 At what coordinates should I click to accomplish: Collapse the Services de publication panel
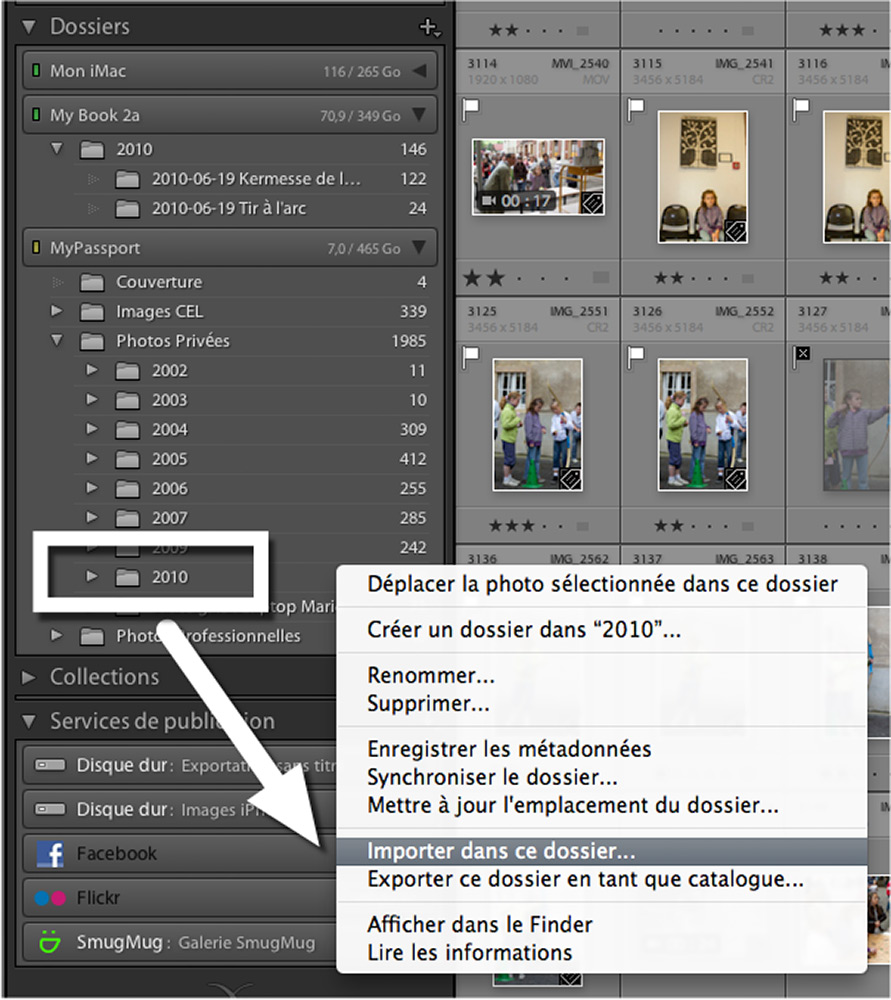(29, 722)
